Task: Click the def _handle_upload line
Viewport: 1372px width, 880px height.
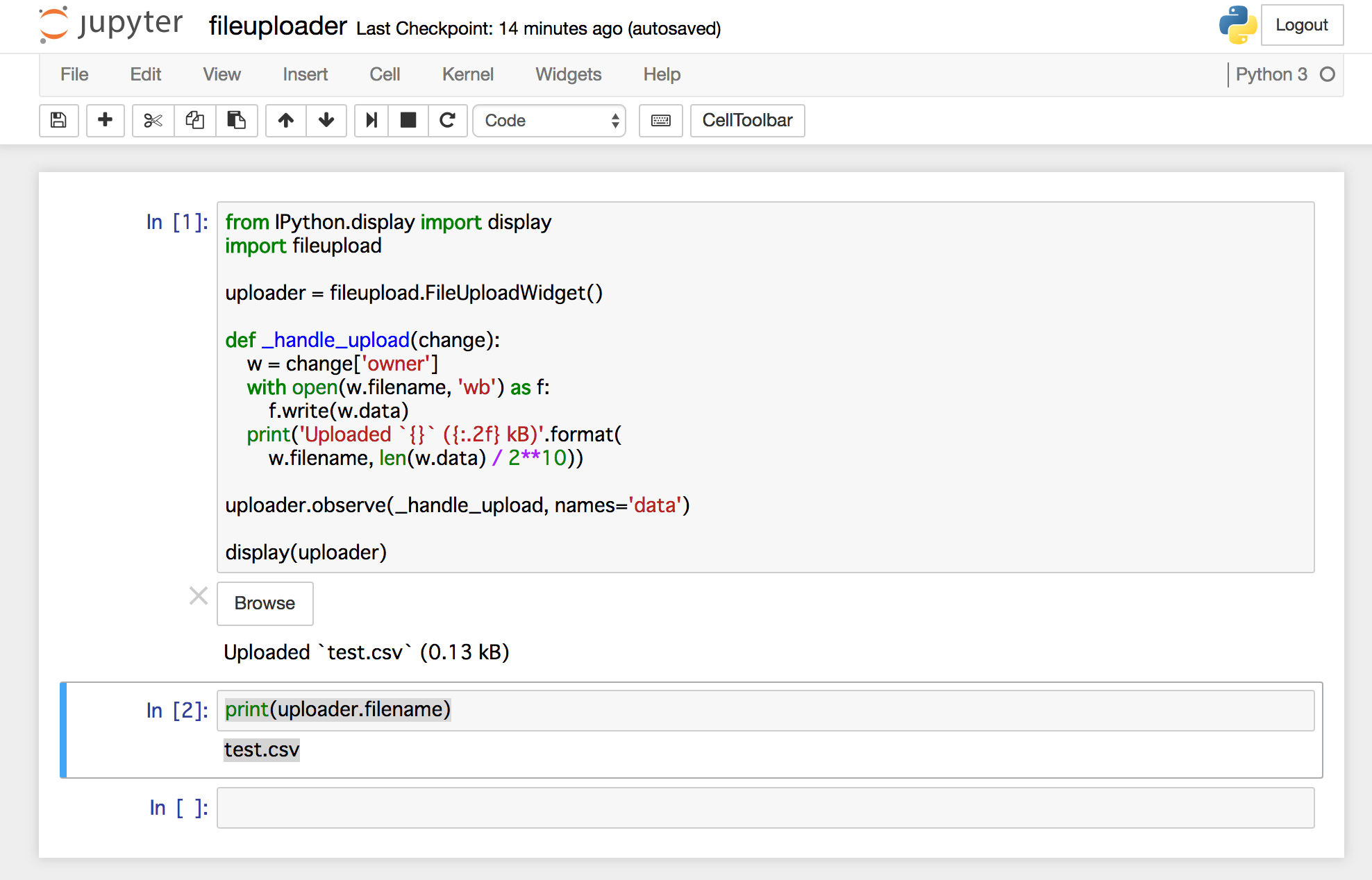Action: pyautogui.click(x=362, y=340)
